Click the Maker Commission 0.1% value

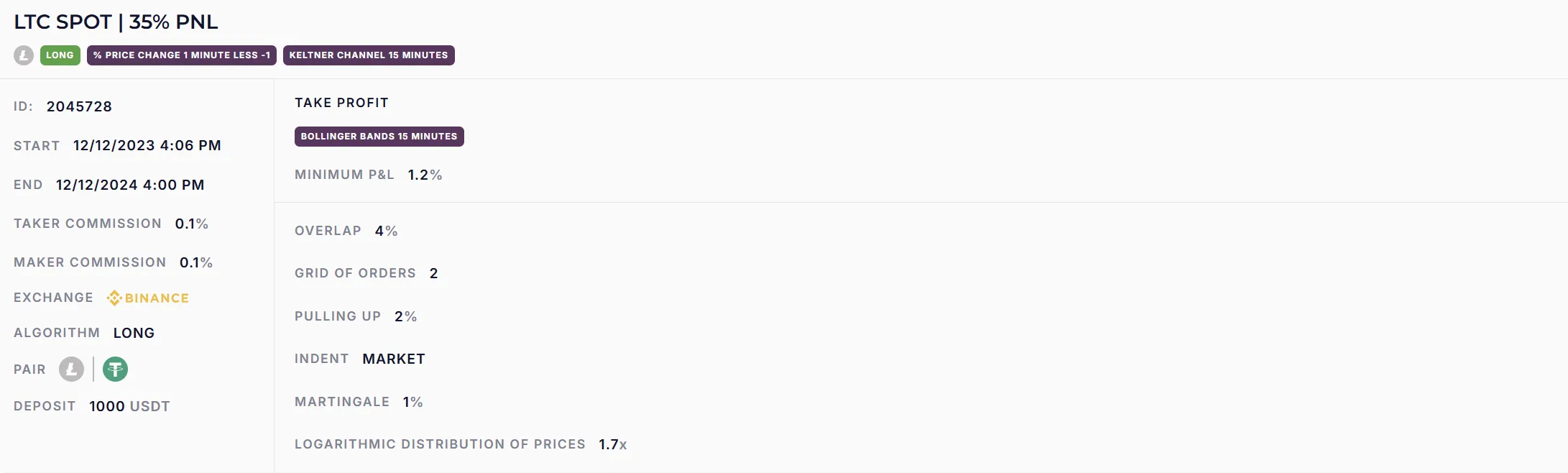[x=195, y=263]
